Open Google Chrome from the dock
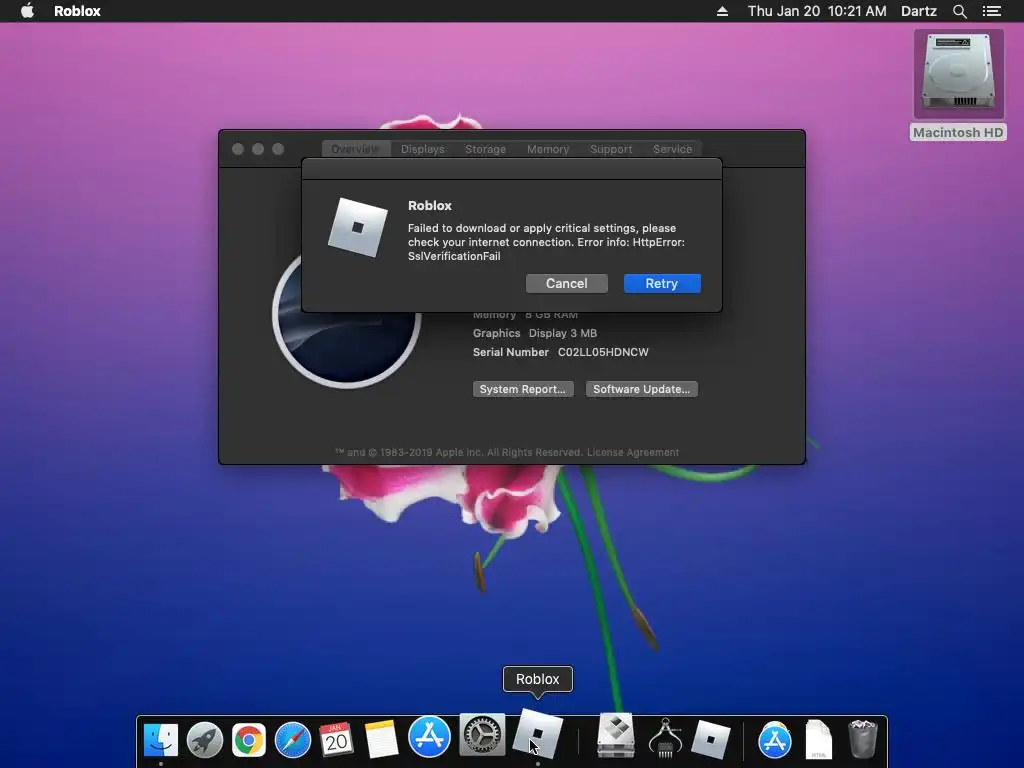This screenshot has width=1024, height=768. point(249,739)
